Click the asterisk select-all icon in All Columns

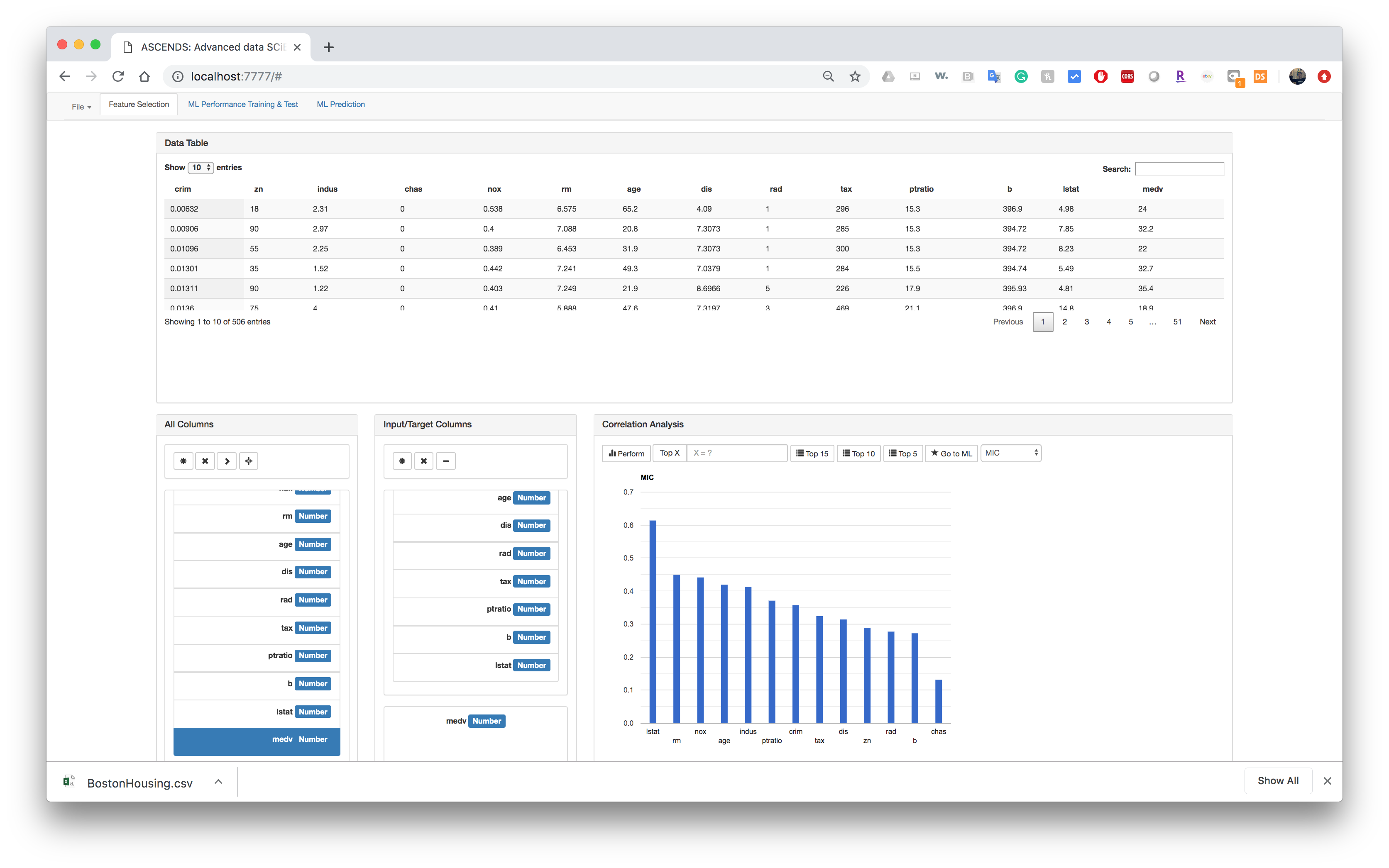click(183, 461)
